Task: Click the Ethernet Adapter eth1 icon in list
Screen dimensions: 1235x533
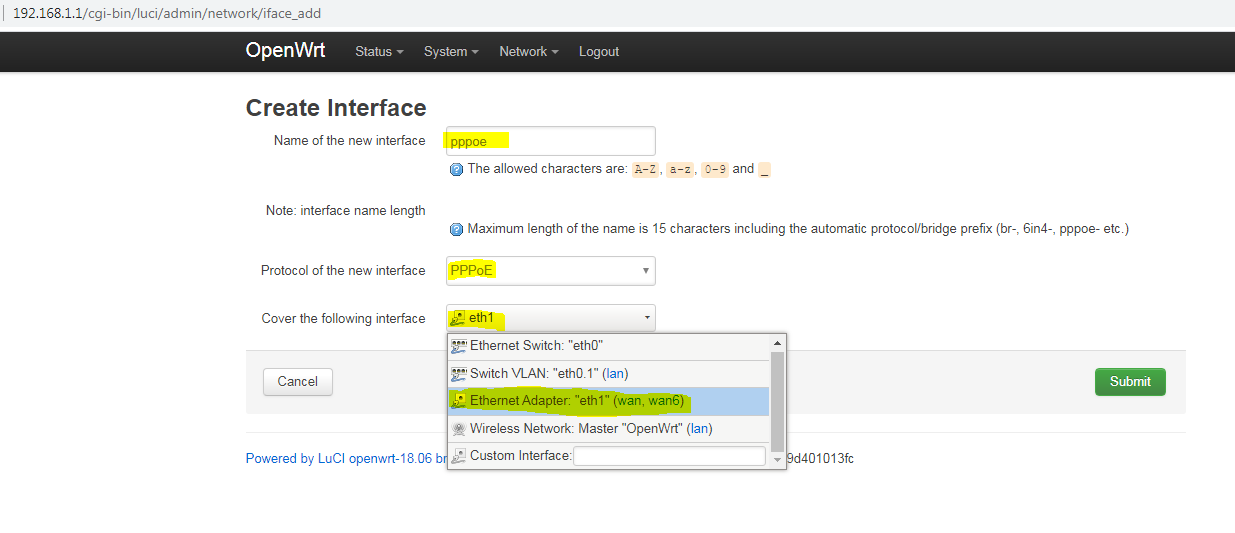Action: [459, 401]
